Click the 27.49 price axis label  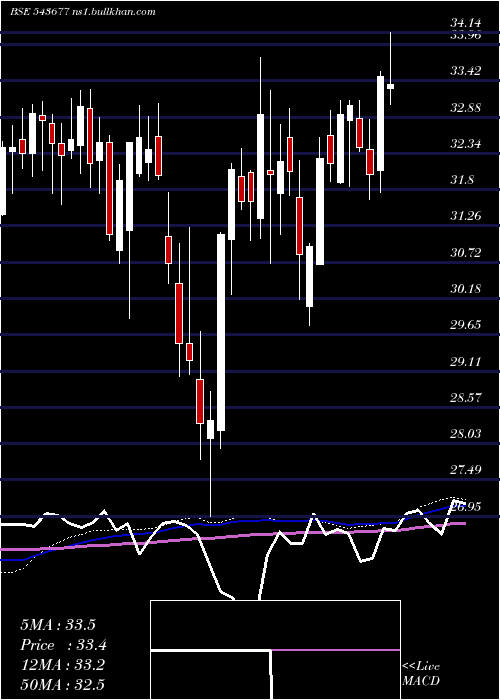466,469
